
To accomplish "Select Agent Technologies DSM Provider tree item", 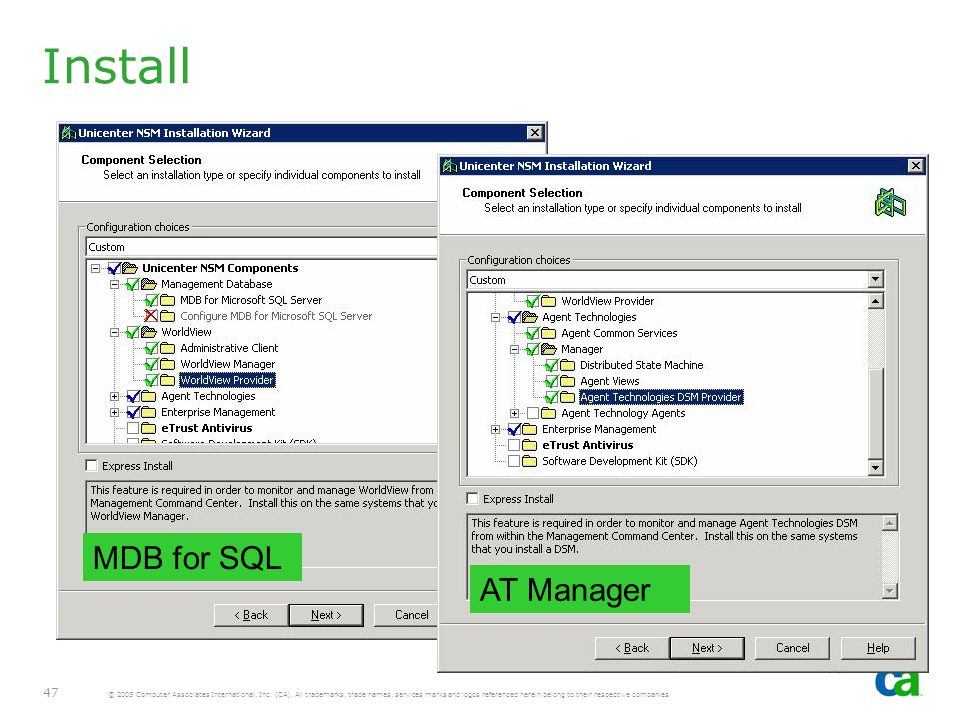I will coord(661,397).
